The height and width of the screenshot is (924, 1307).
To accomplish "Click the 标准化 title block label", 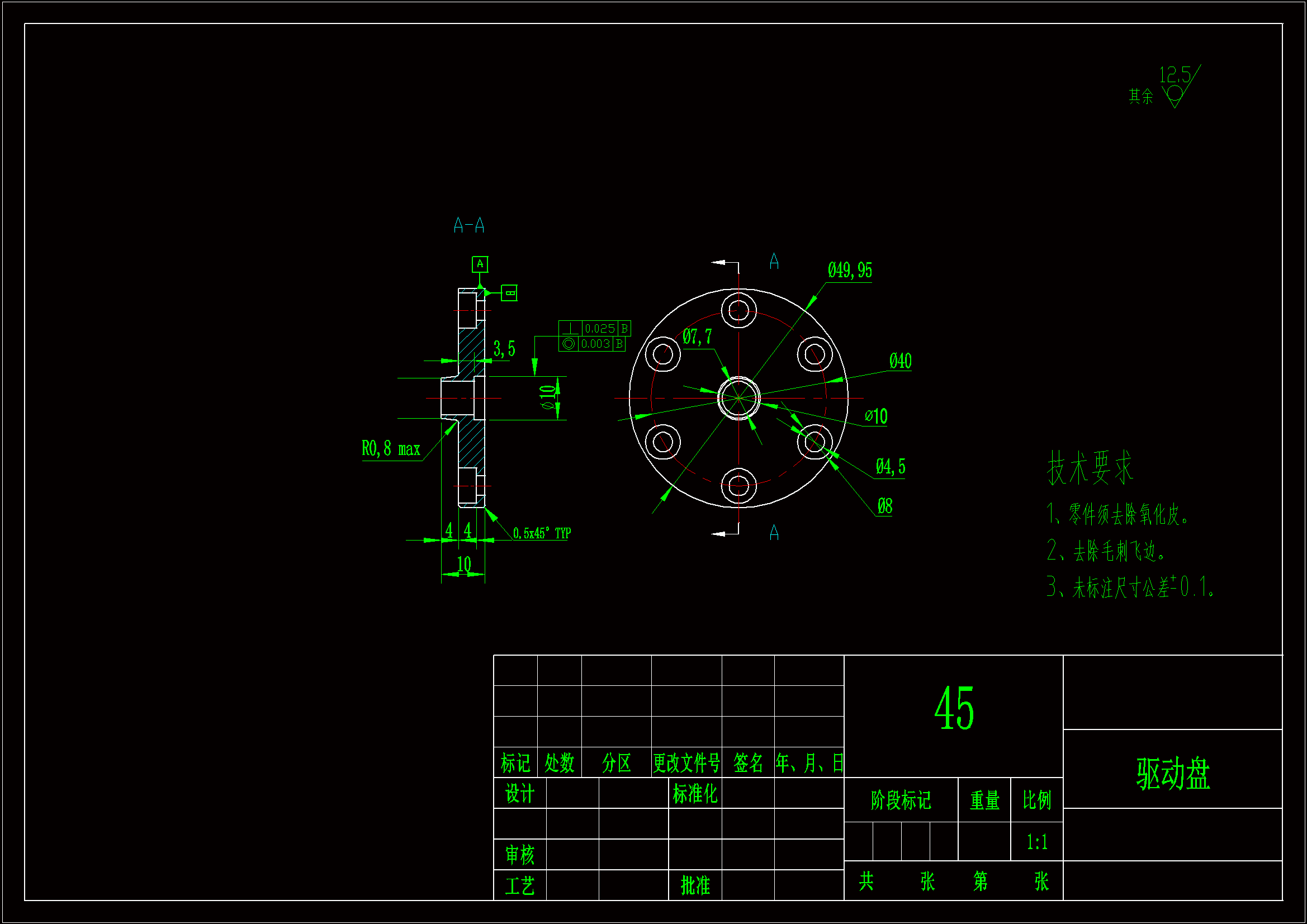I will [x=694, y=794].
